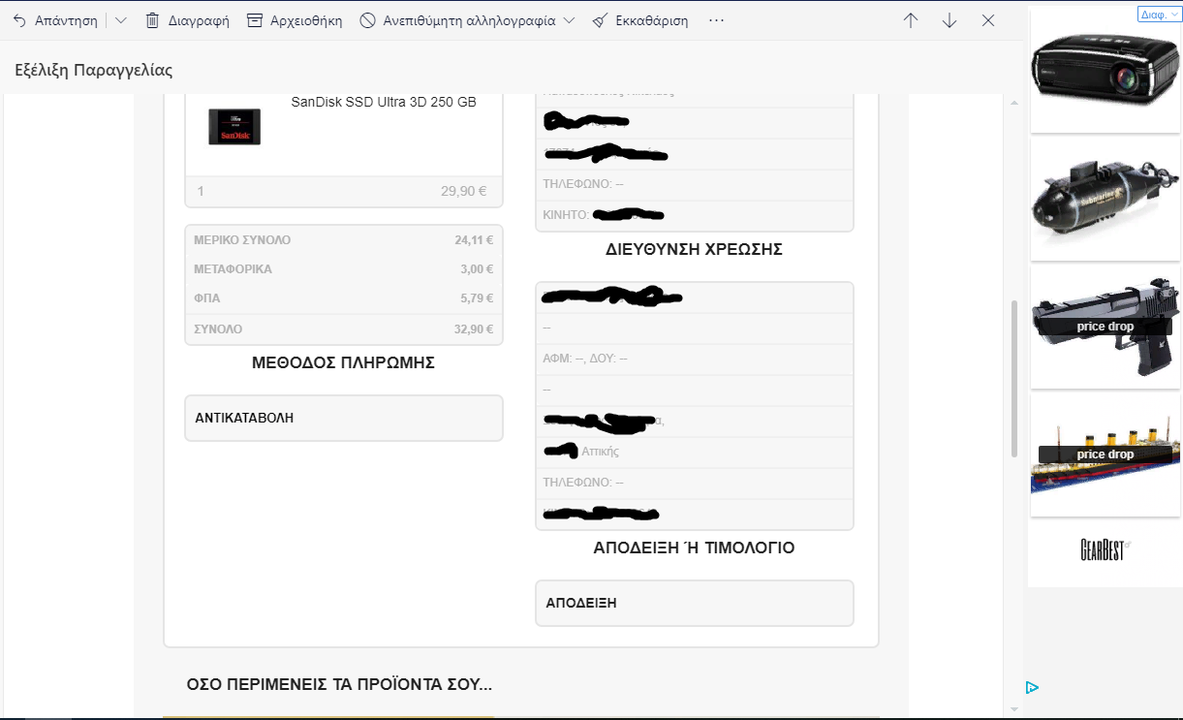Go to previous message with up arrow
The width and height of the screenshot is (1183, 720).
911,20
